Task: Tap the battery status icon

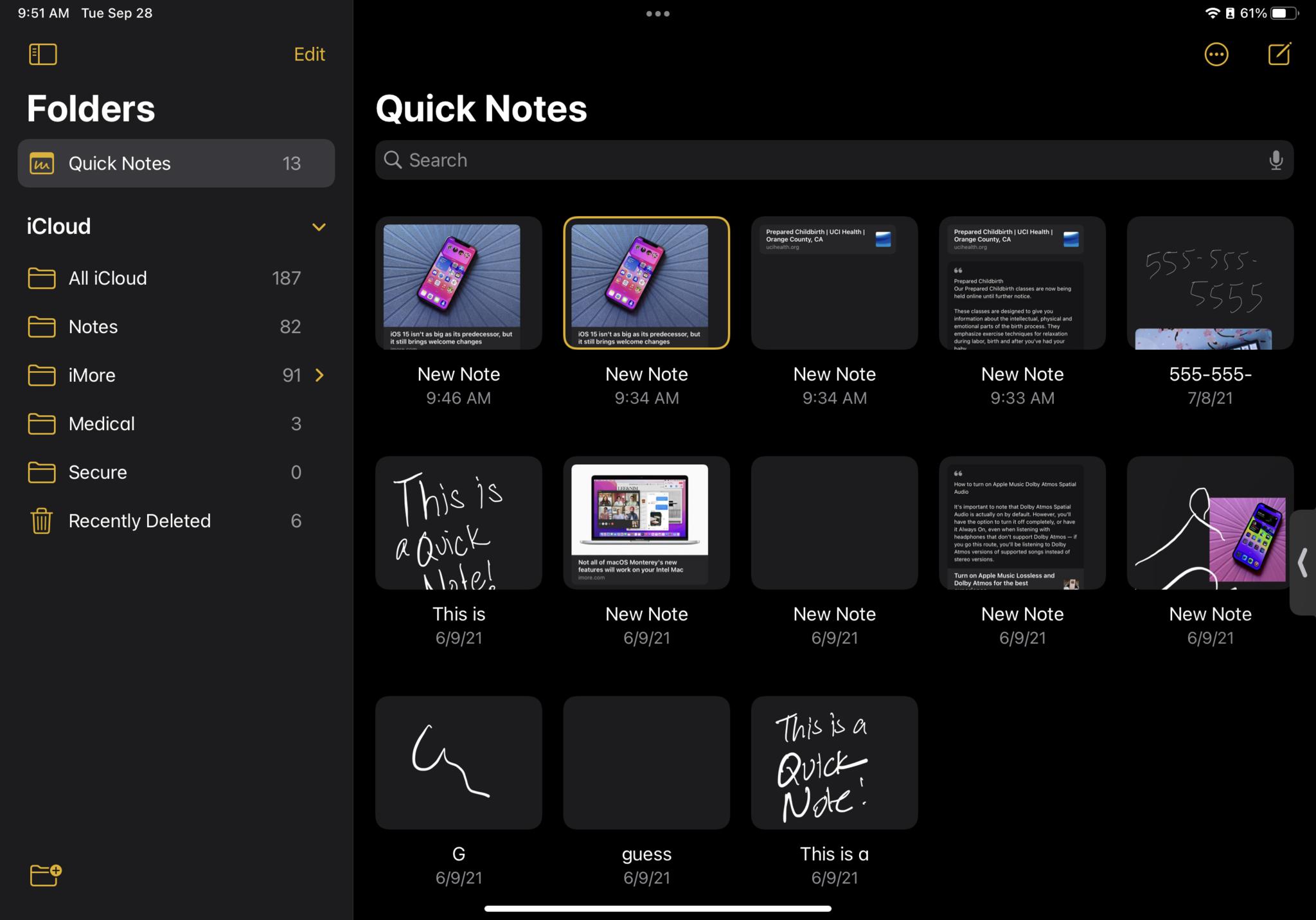Action: pyautogui.click(x=1284, y=14)
